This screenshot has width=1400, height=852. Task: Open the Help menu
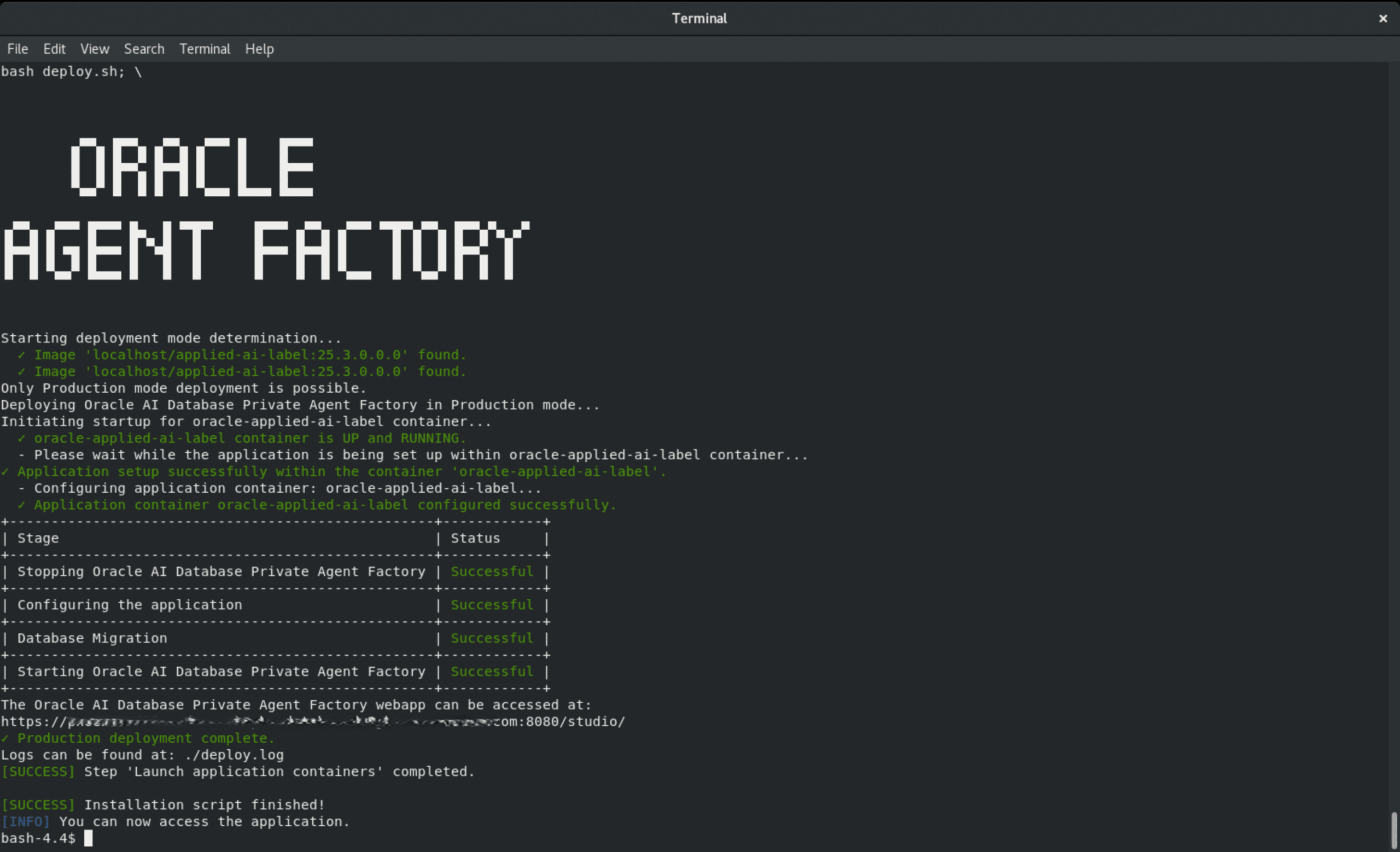click(259, 49)
